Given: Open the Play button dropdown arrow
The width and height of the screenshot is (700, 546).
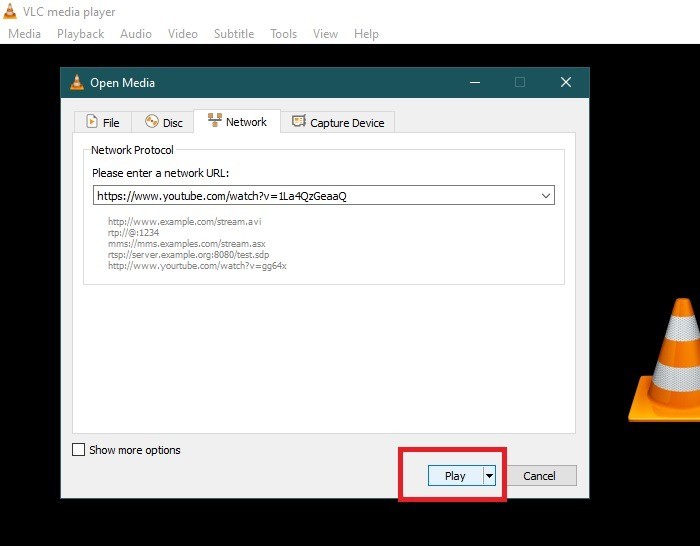Looking at the screenshot, I should click(490, 476).
